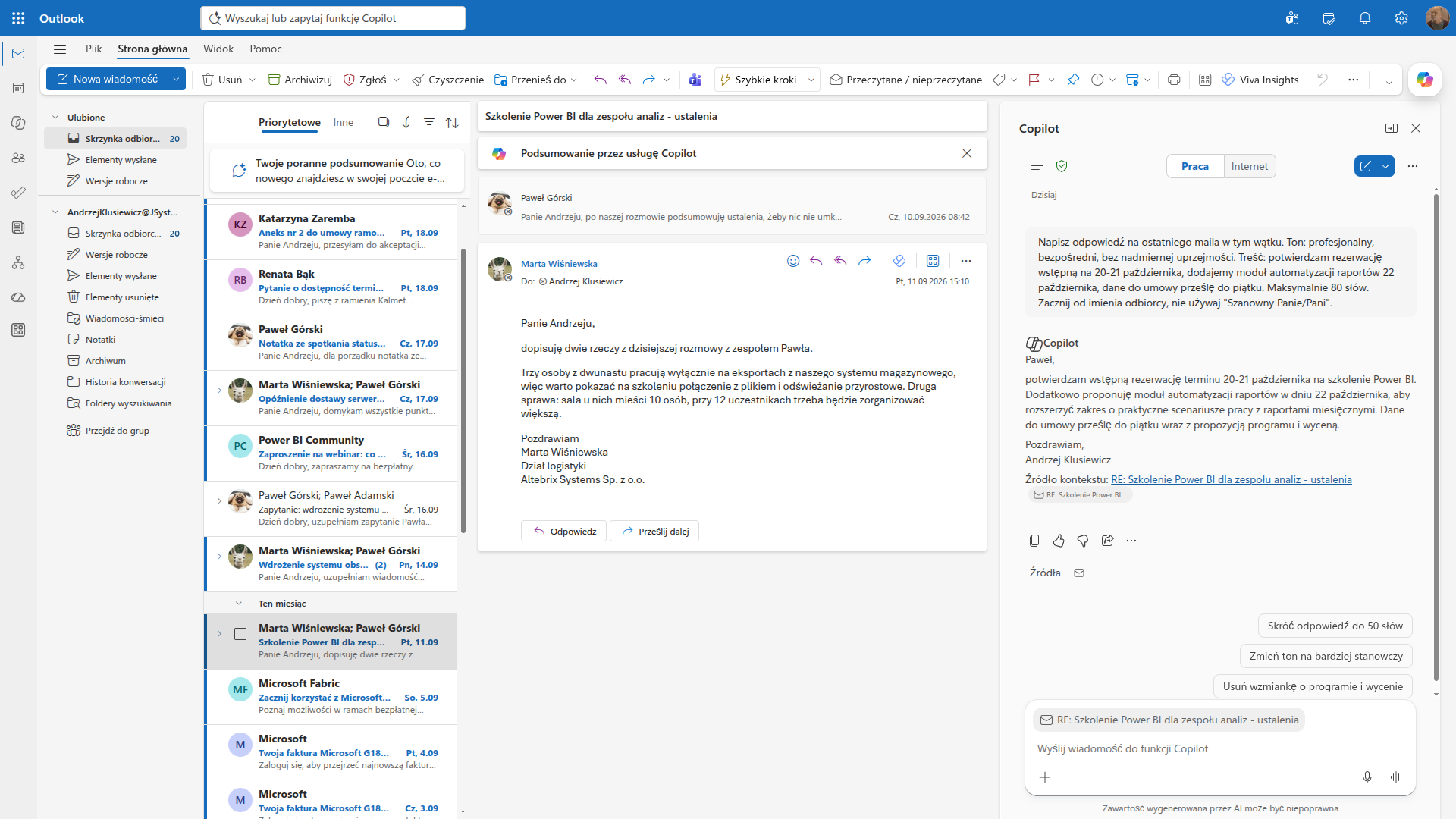The height and width of the screenshot is (819, 1456).
Task: Open the Wiadomości-śmieci folder
Action: 124,318
